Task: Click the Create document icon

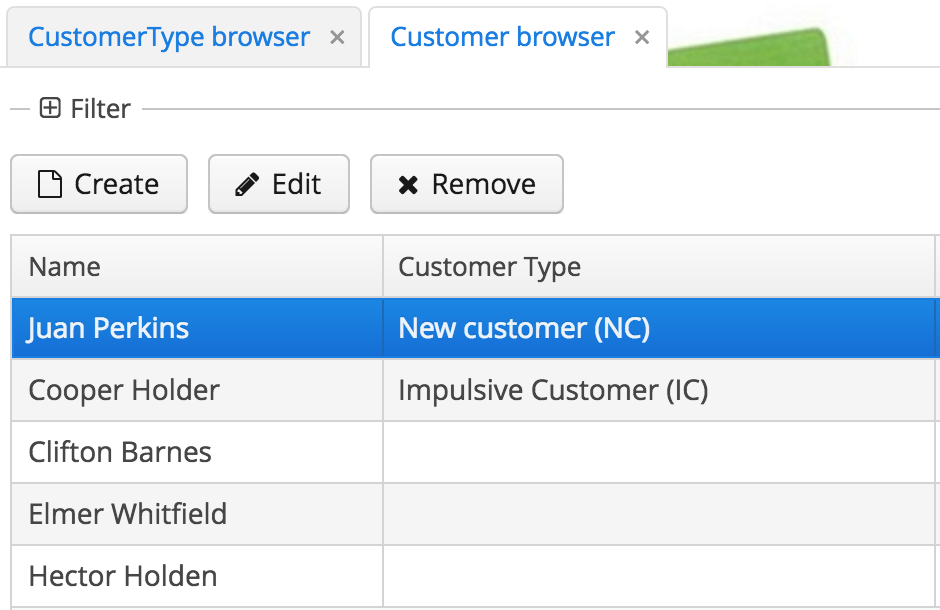Action: coord(50,184)
